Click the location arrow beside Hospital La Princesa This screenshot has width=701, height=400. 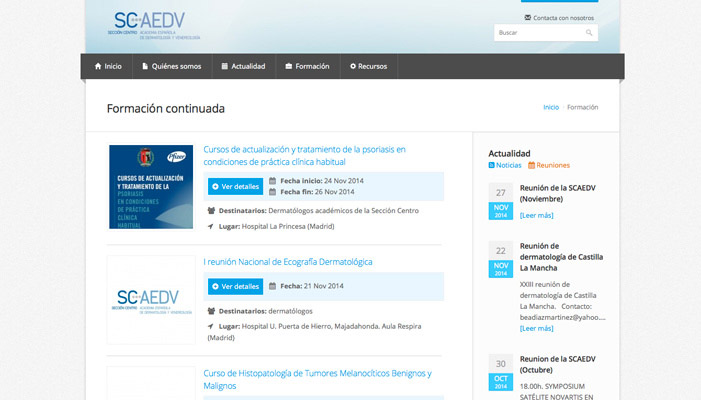pyautogui.click(x=211, y=226)
